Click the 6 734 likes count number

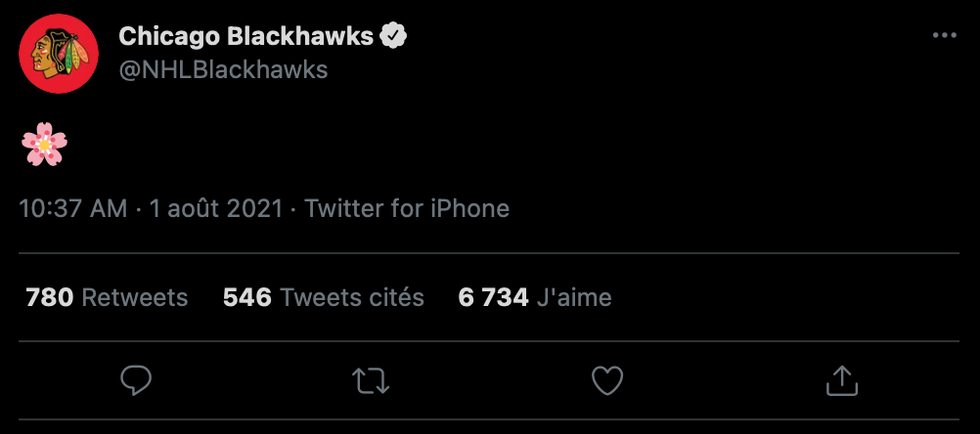(x=493, y=297)
